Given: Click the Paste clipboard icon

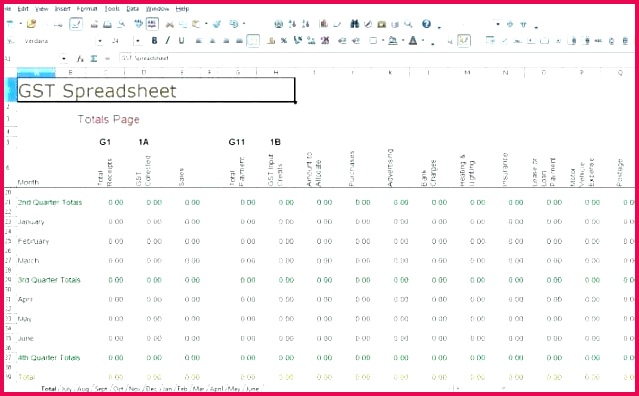Looking at the screenshot, I should tap(196, 24).
